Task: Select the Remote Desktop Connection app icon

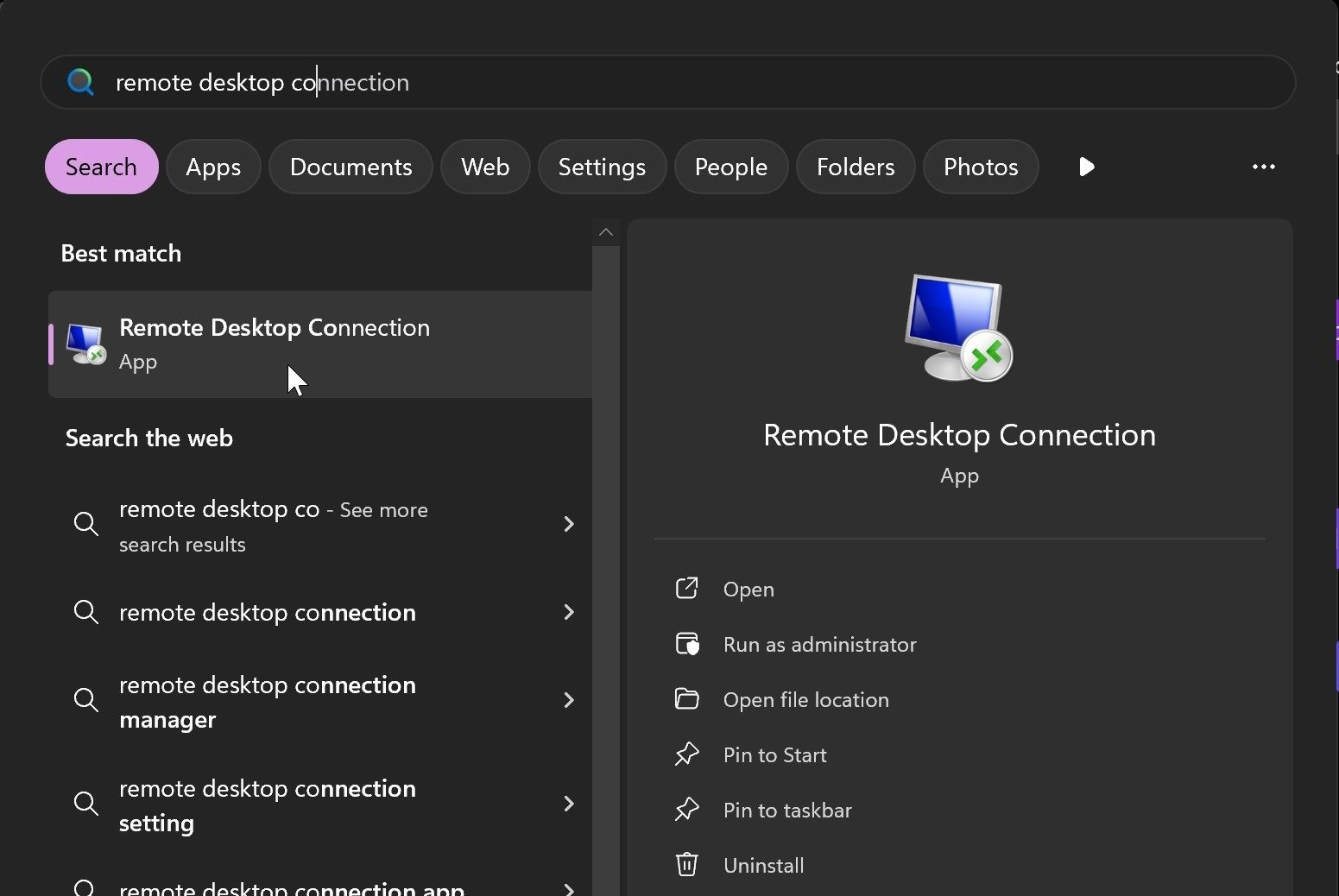Action: (85, 343)
